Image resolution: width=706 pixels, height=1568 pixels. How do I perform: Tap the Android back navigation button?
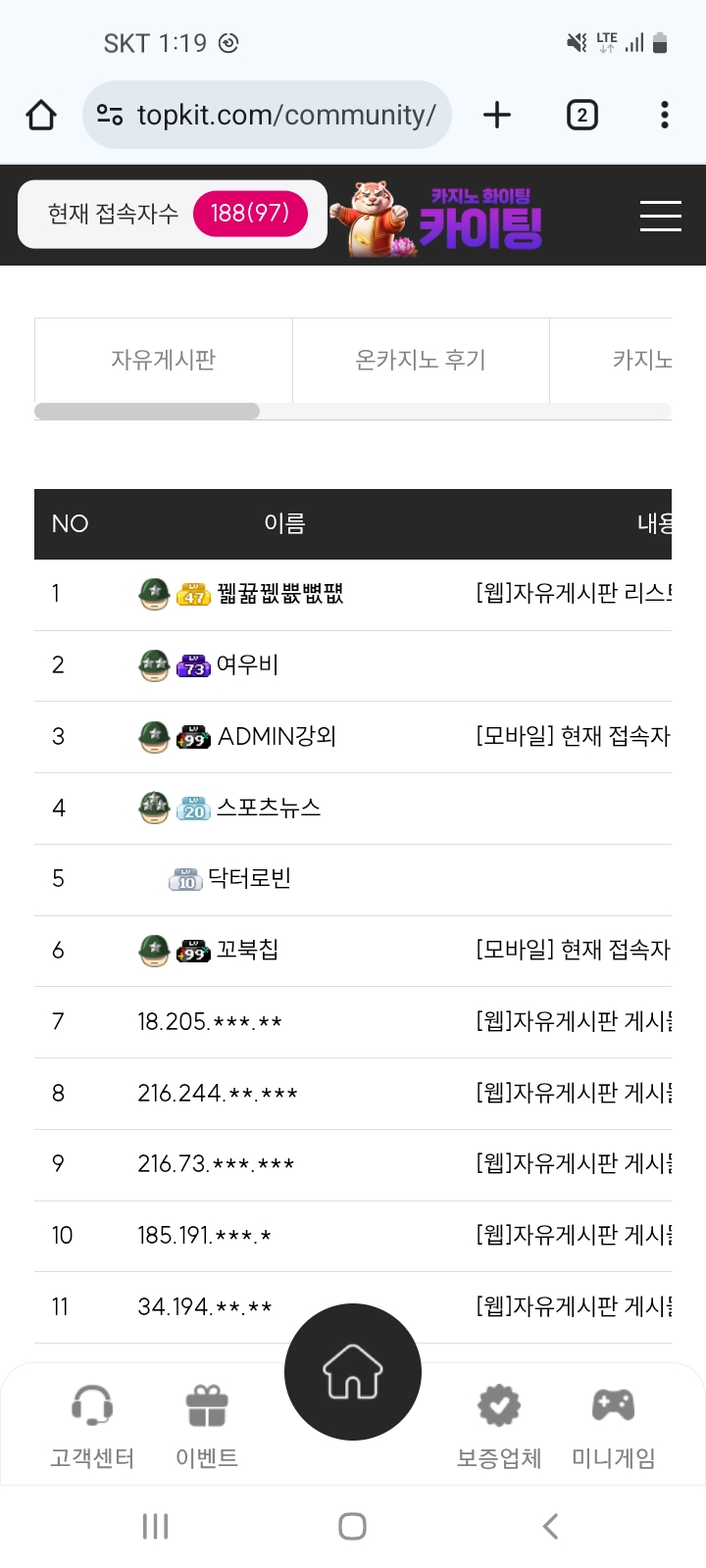[550, 1526]
